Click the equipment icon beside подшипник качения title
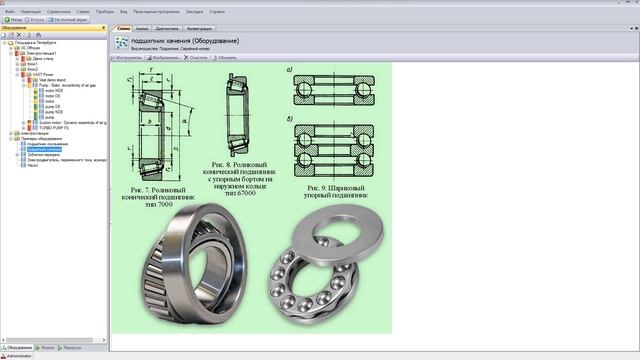The image size is (640, 360). click(x=121, y=42)
